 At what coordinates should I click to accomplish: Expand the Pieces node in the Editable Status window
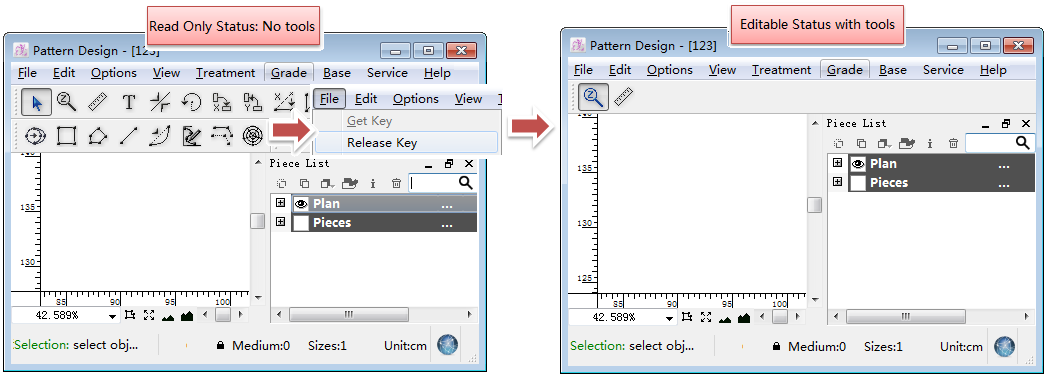tap(837, 182)
